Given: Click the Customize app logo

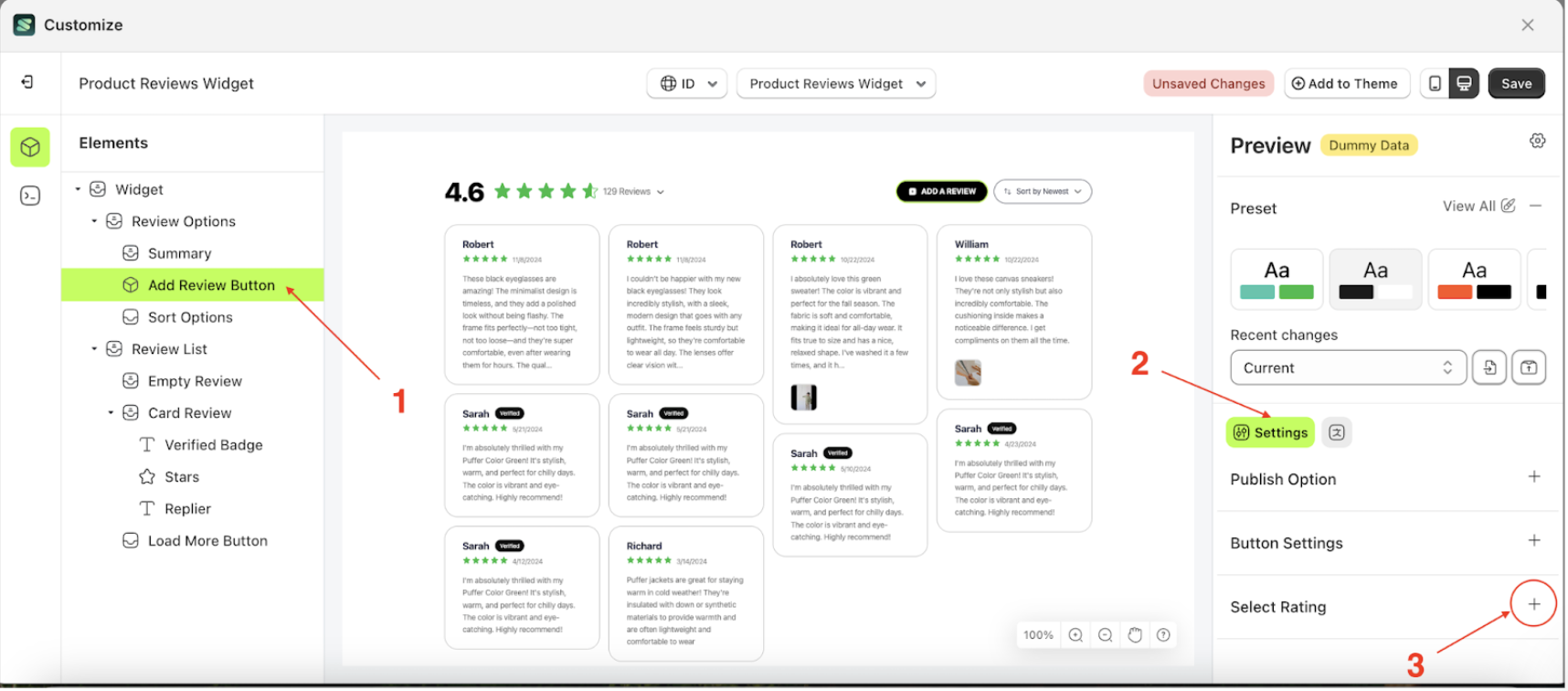Looking at the screenshot, I should 25,25.
